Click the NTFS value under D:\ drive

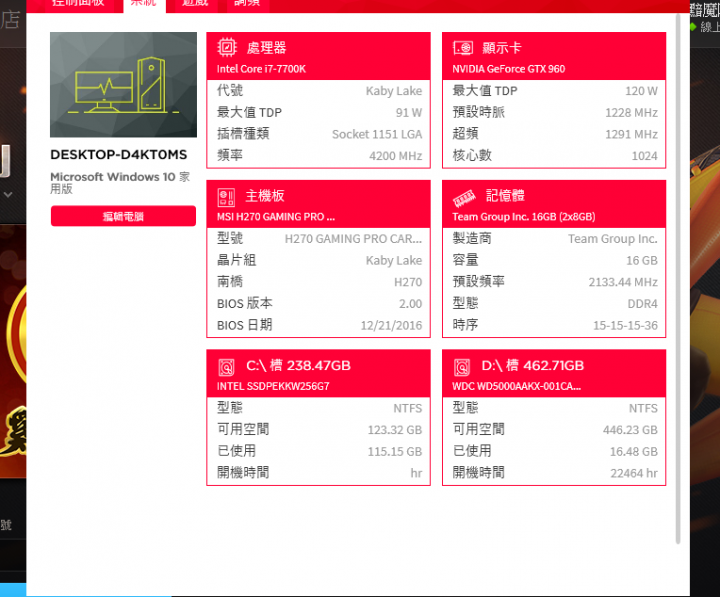click(643, 408)
